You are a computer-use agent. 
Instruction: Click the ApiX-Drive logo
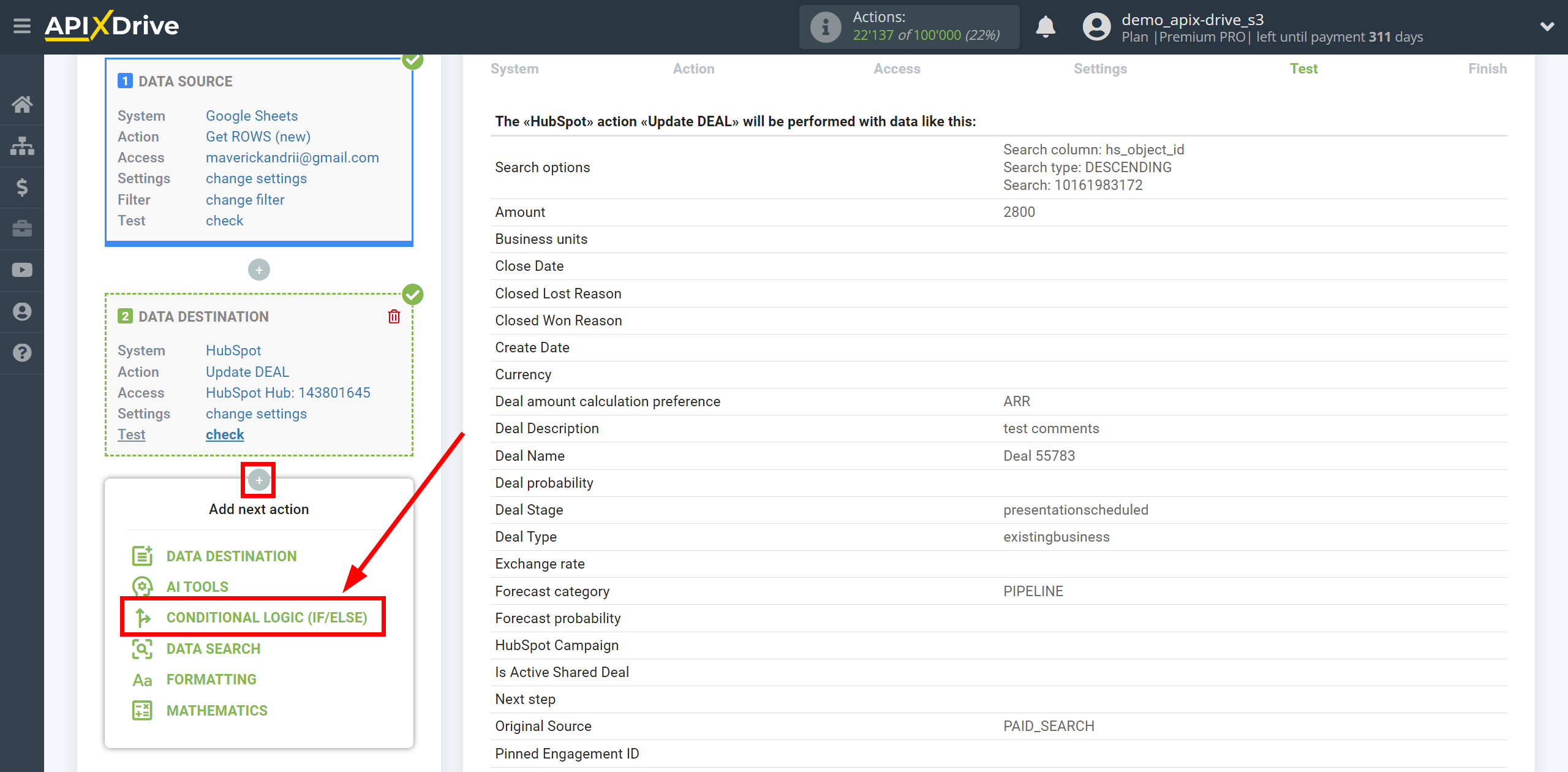(112, 26)
